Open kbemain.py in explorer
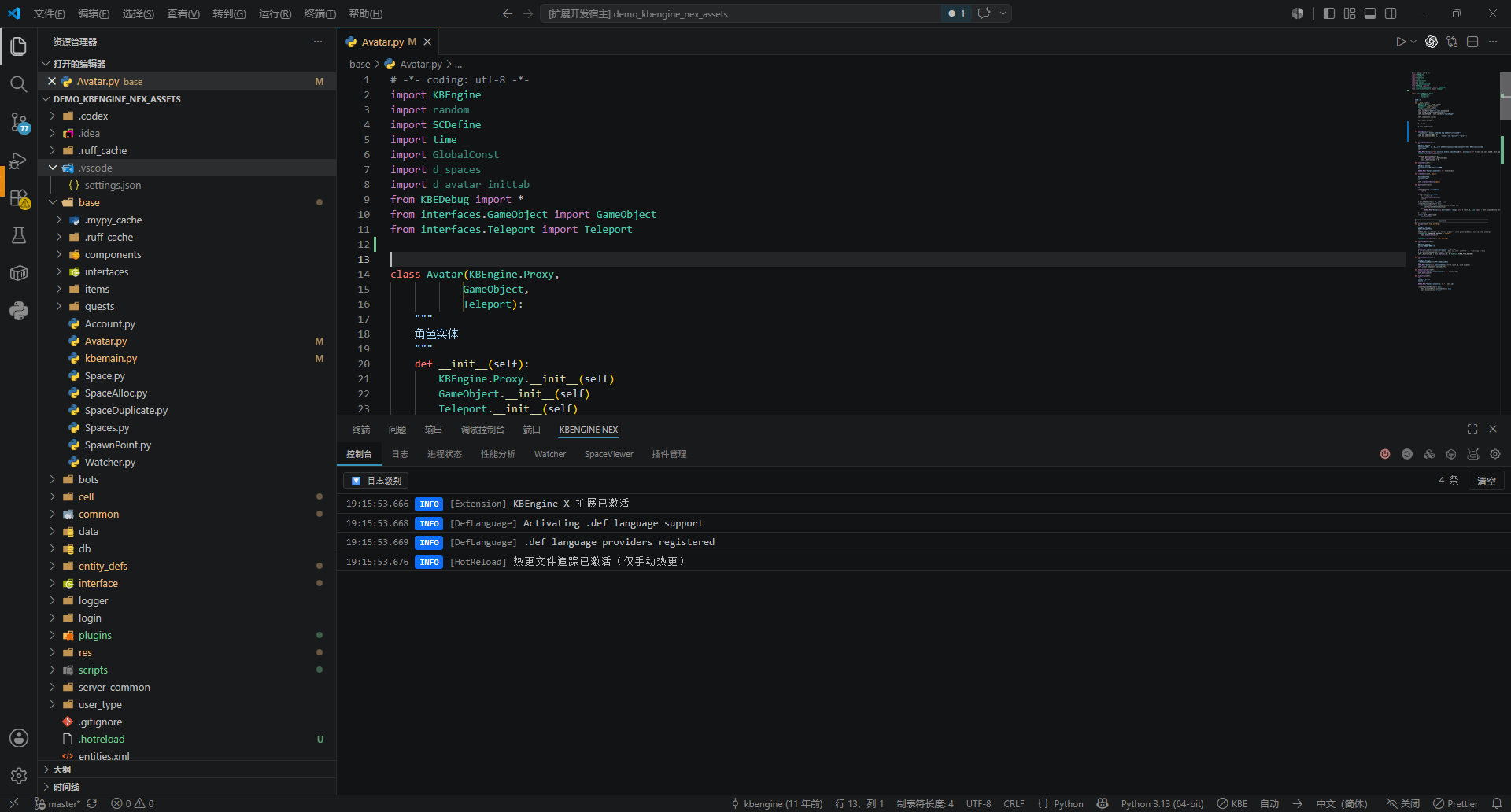 187,358
